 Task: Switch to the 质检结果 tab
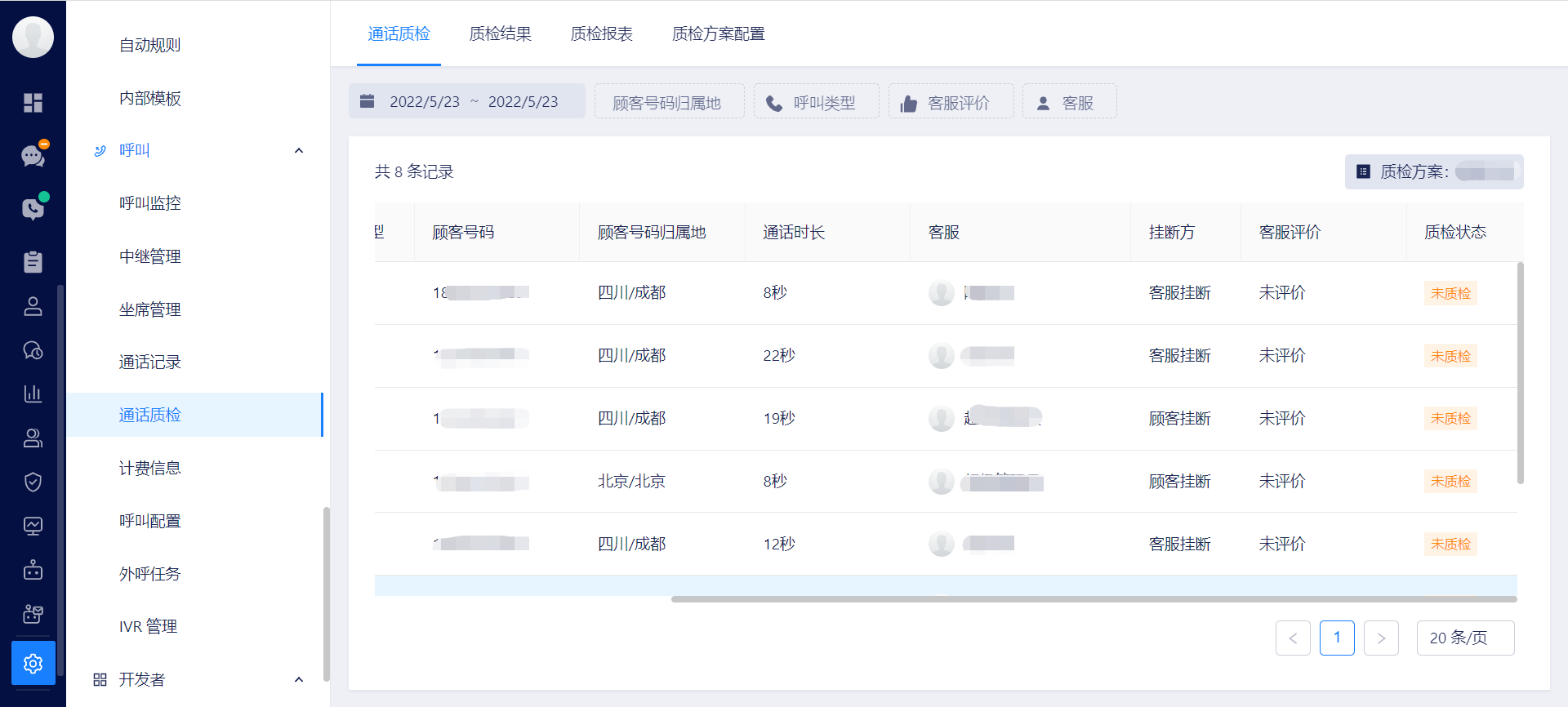pos(500,33)
